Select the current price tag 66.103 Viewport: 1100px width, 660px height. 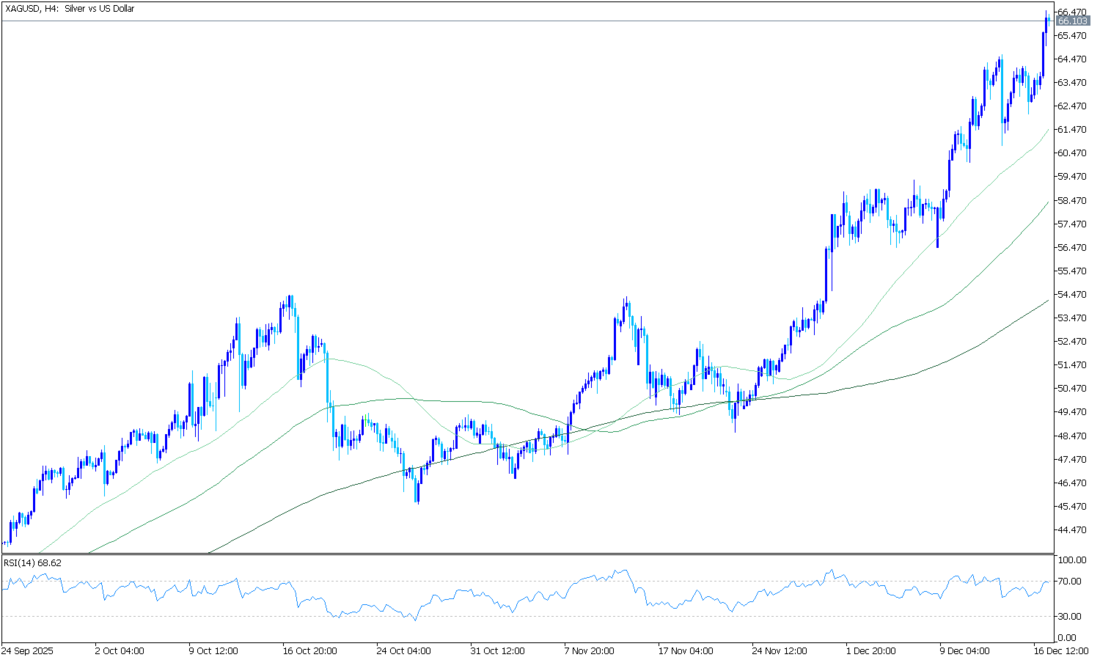[x=1072, y=21]
